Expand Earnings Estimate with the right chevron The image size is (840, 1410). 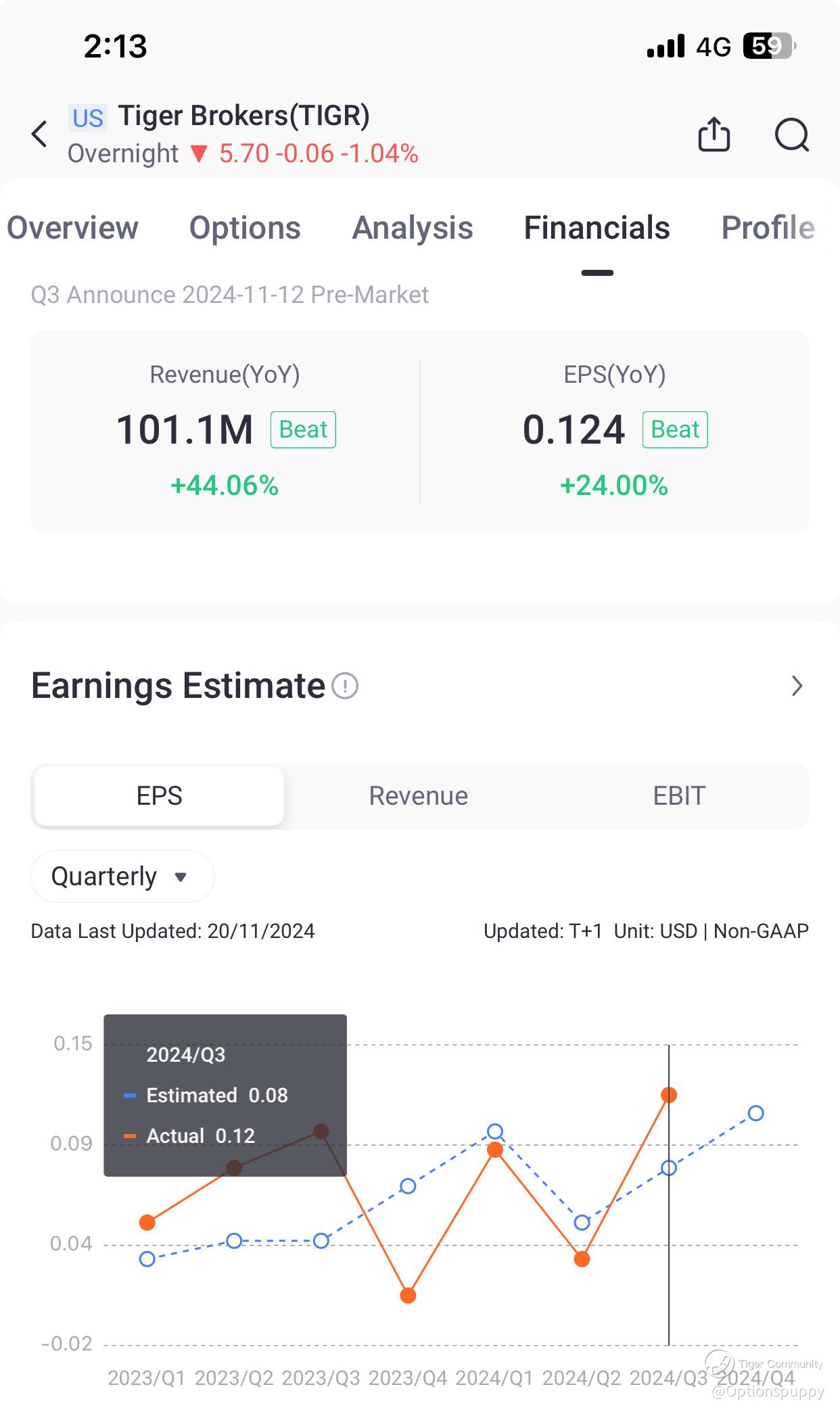797,686
